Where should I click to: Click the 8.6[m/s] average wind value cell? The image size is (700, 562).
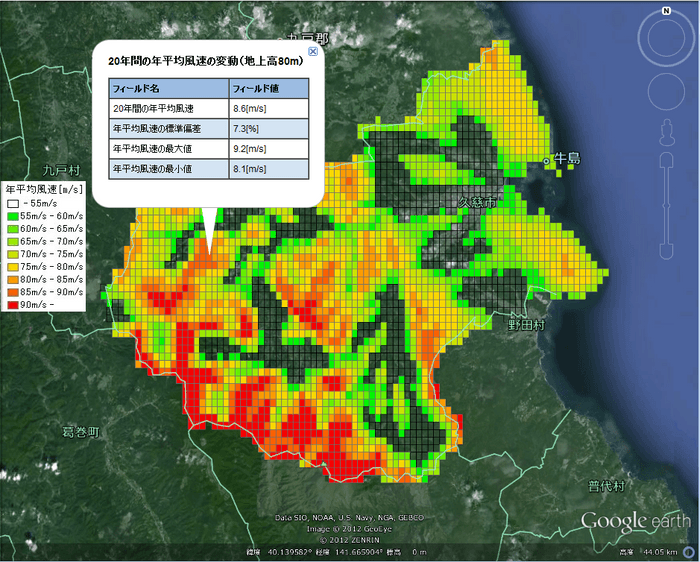[269, 108]
